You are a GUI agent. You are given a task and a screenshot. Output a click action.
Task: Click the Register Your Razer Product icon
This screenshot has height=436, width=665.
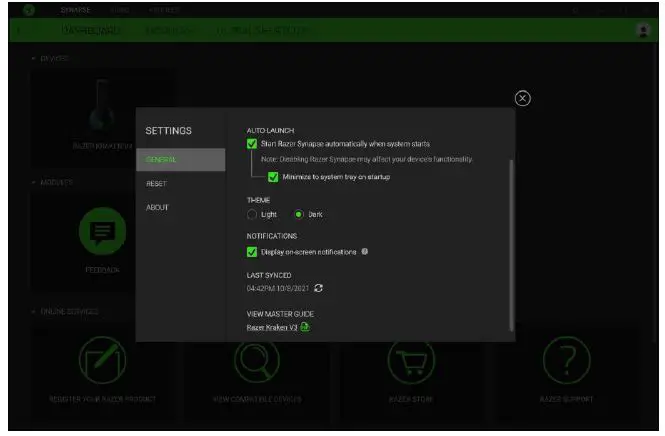pyautogui.click(x=102, y=360)
